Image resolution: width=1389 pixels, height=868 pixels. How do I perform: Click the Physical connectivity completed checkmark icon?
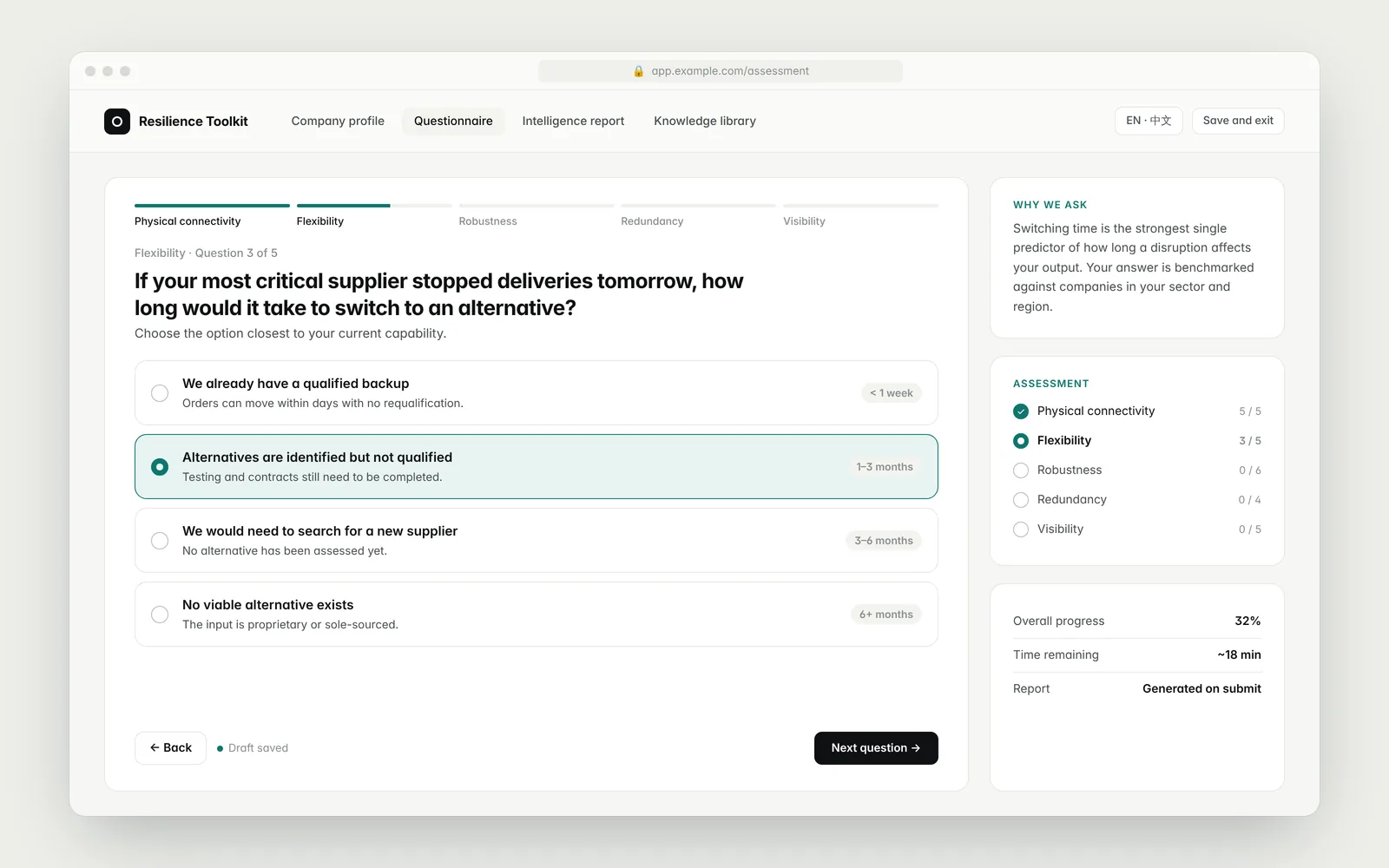point(1021,411)
